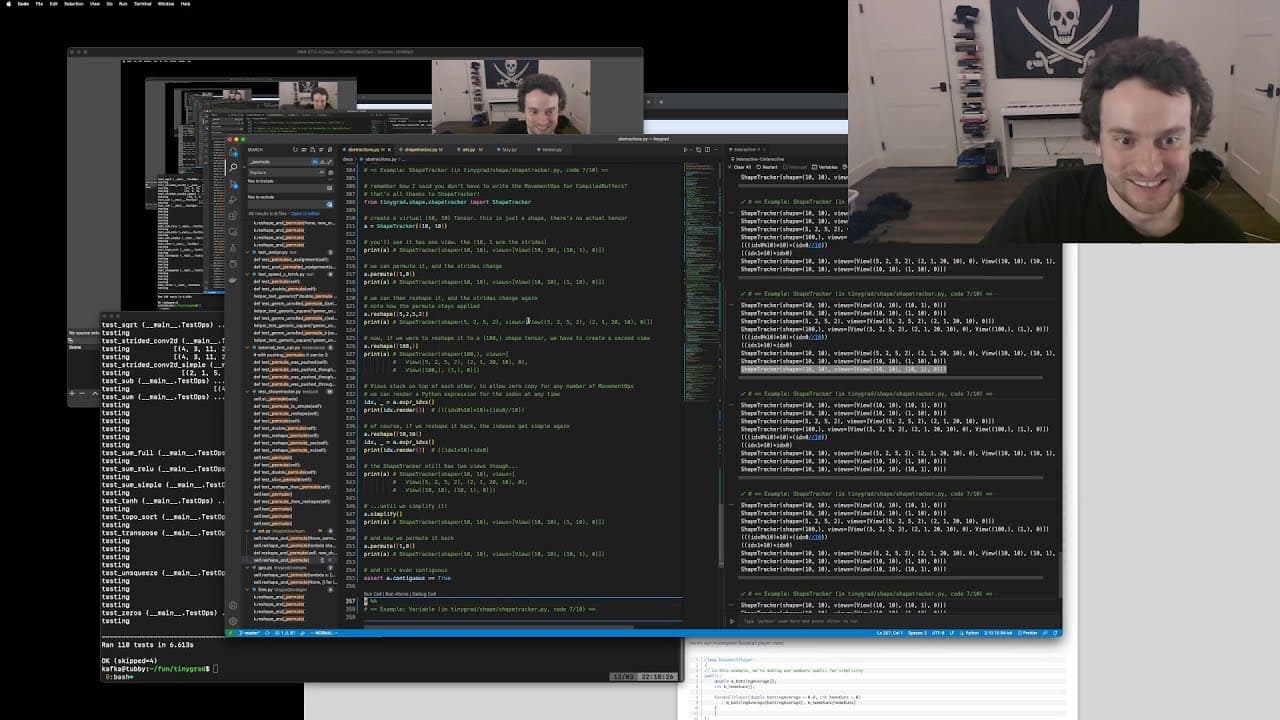Click 'Debug Cell' code lens above line 357
Screen dimensions: 1280x720
424,594
